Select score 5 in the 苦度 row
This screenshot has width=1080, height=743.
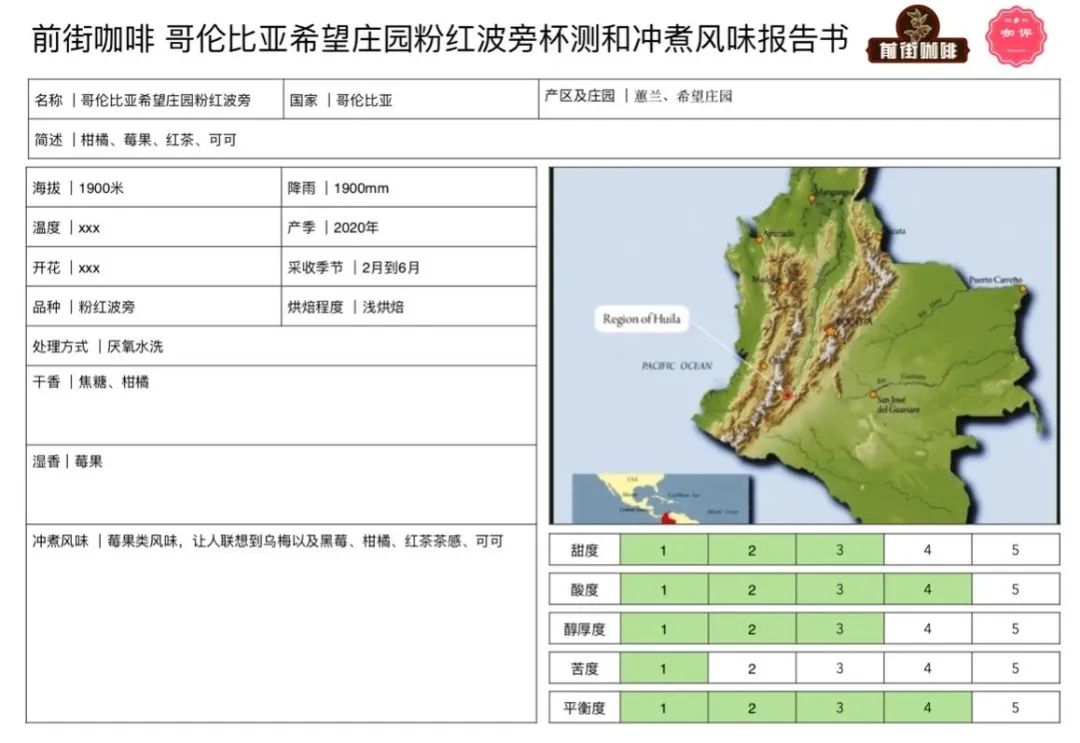point(1015,668)
